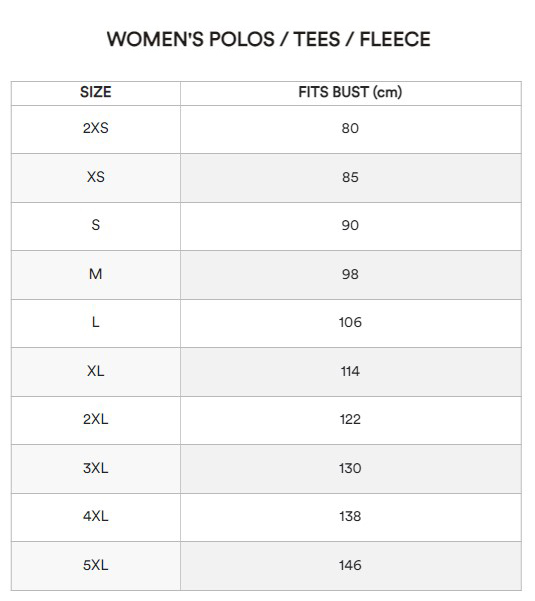Image resolution: width=535 pixels, height=601 pixels.
Task: Select the 5XL size cell
Action: pos(95,565)
